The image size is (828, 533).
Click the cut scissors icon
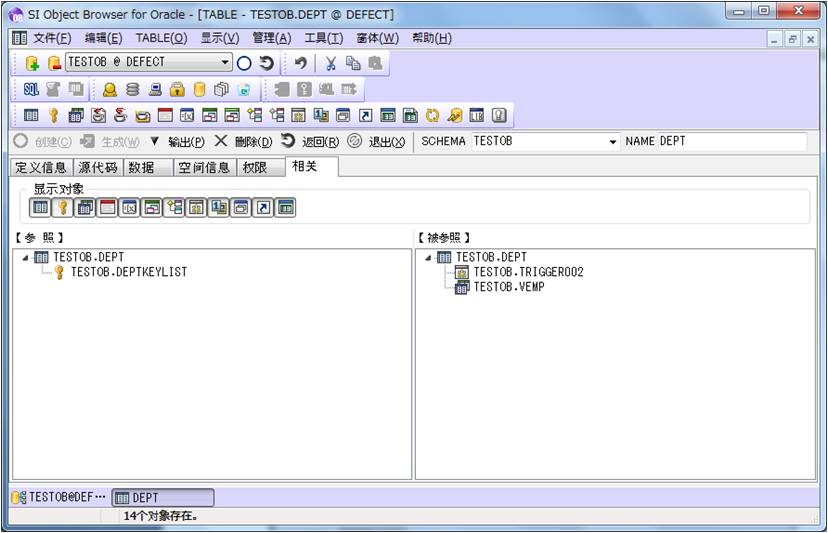330,63
